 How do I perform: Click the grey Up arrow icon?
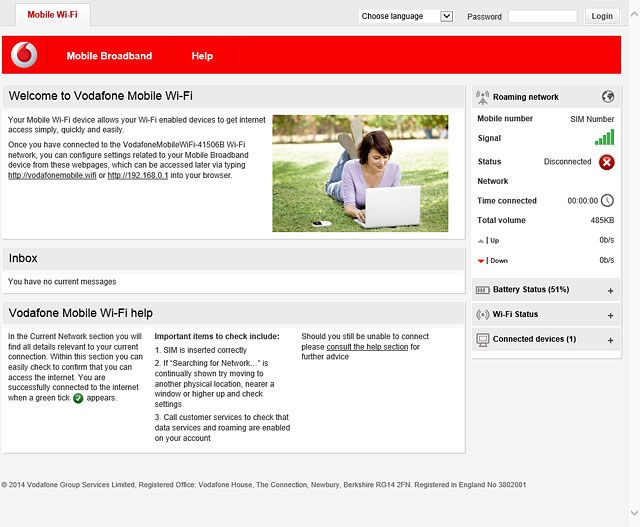[x=481, y=241]
